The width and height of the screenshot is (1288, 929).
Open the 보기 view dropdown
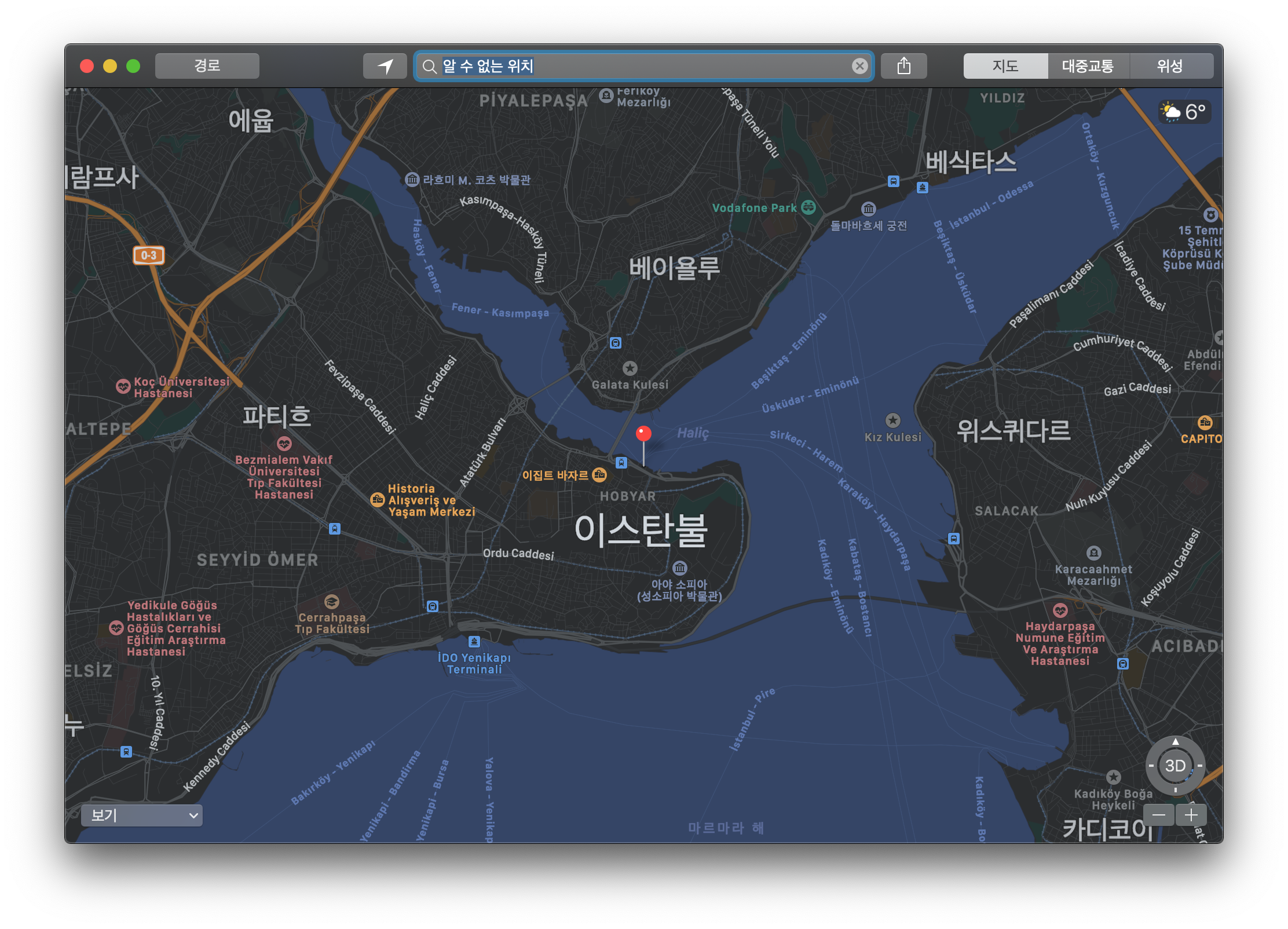[142, 815]
